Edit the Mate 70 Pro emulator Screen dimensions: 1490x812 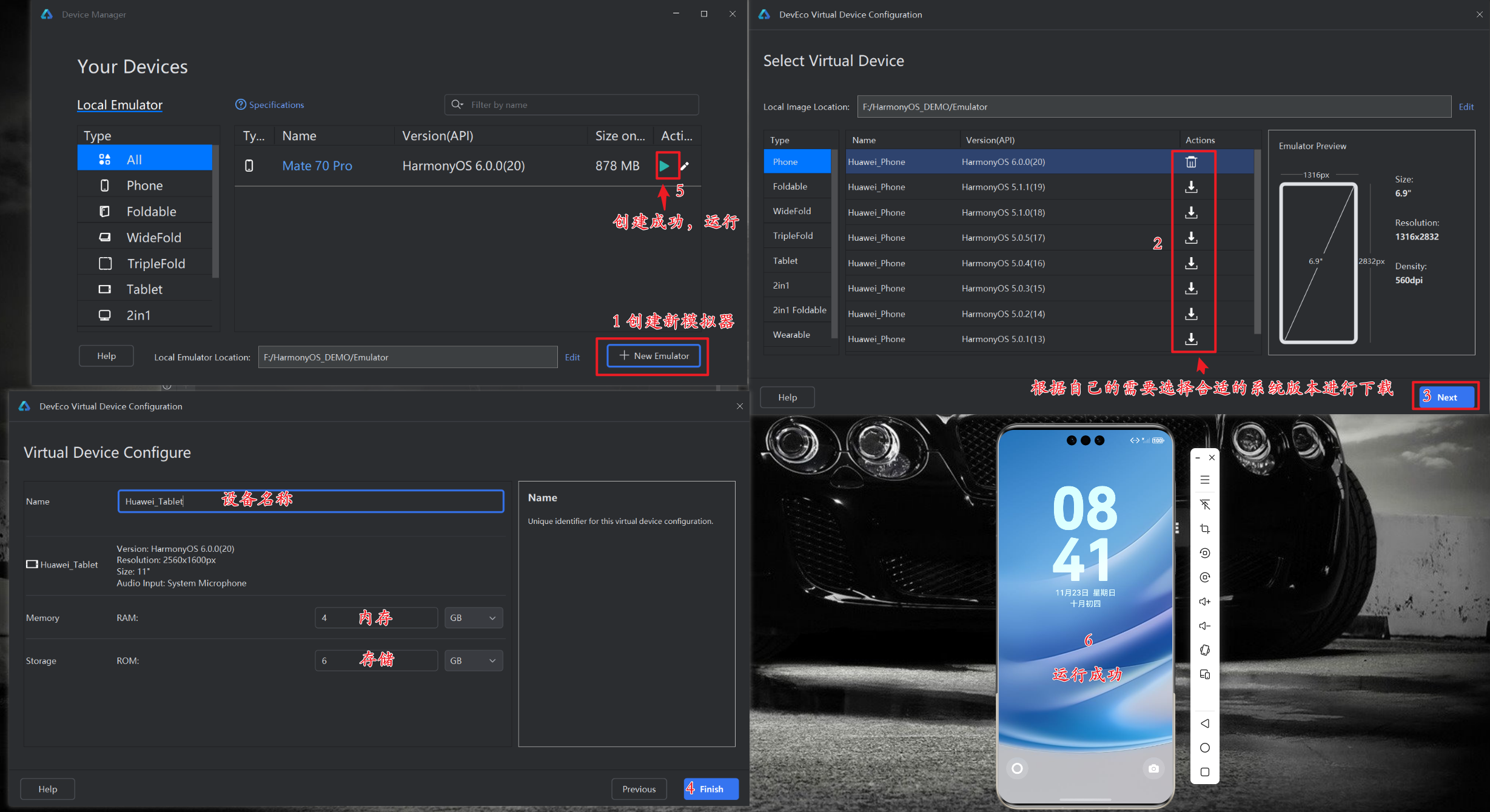[x=685, y=166]
